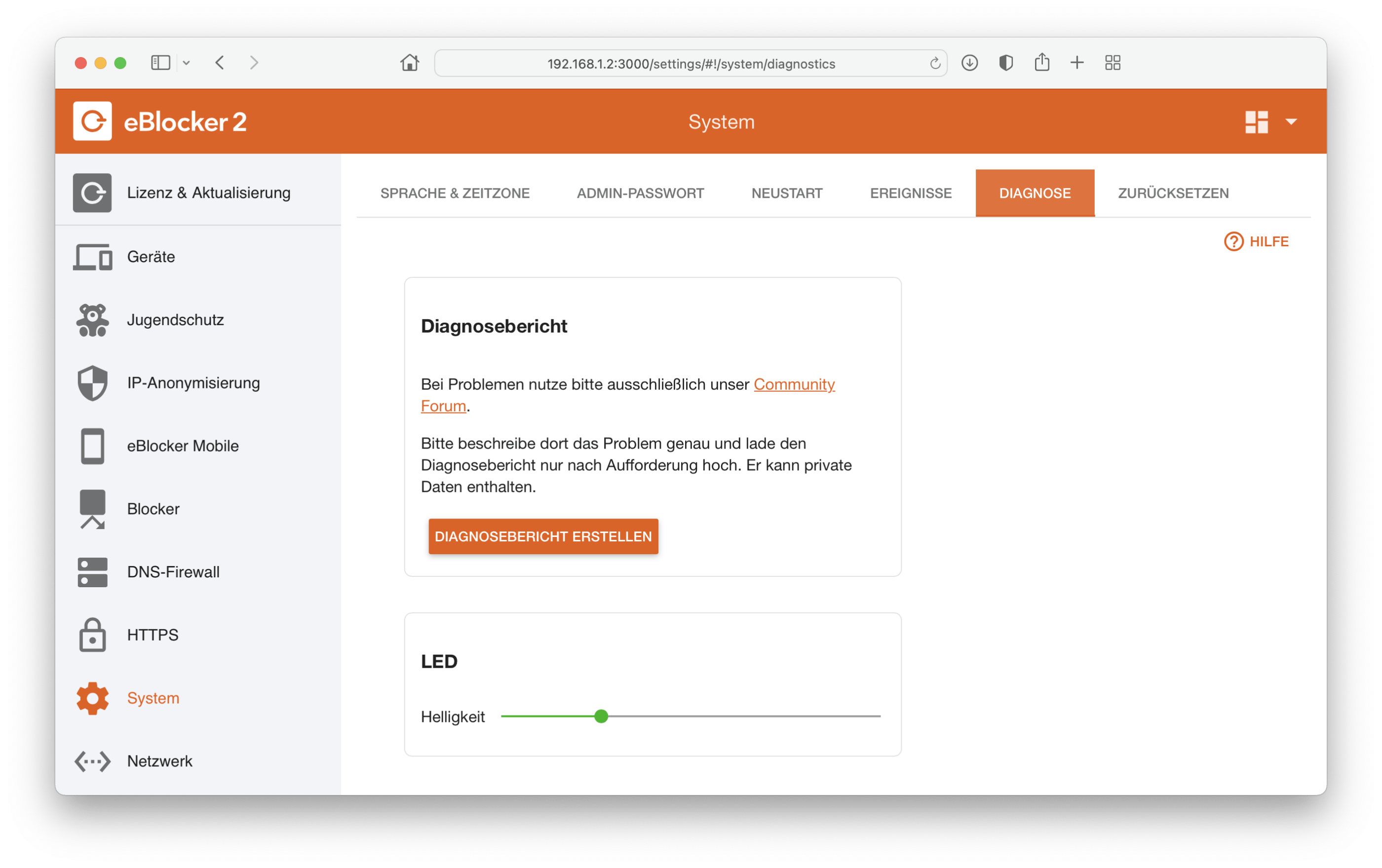This screenshot has width=1382, height=868.
Task: Select IP-Anonymisierung sidebar entry
Action: tap(198, 382)
